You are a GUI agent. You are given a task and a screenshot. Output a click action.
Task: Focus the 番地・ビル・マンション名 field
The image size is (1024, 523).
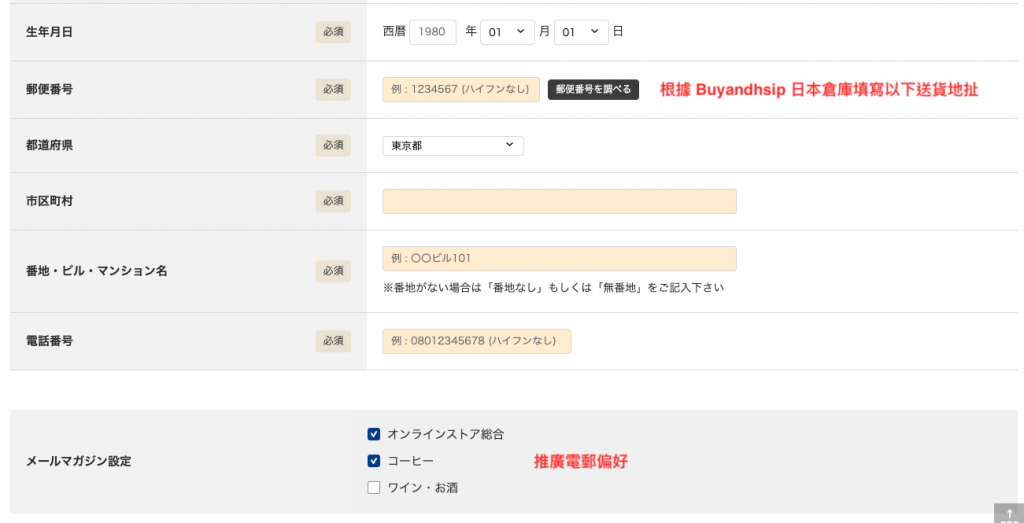tap(559, 259)
